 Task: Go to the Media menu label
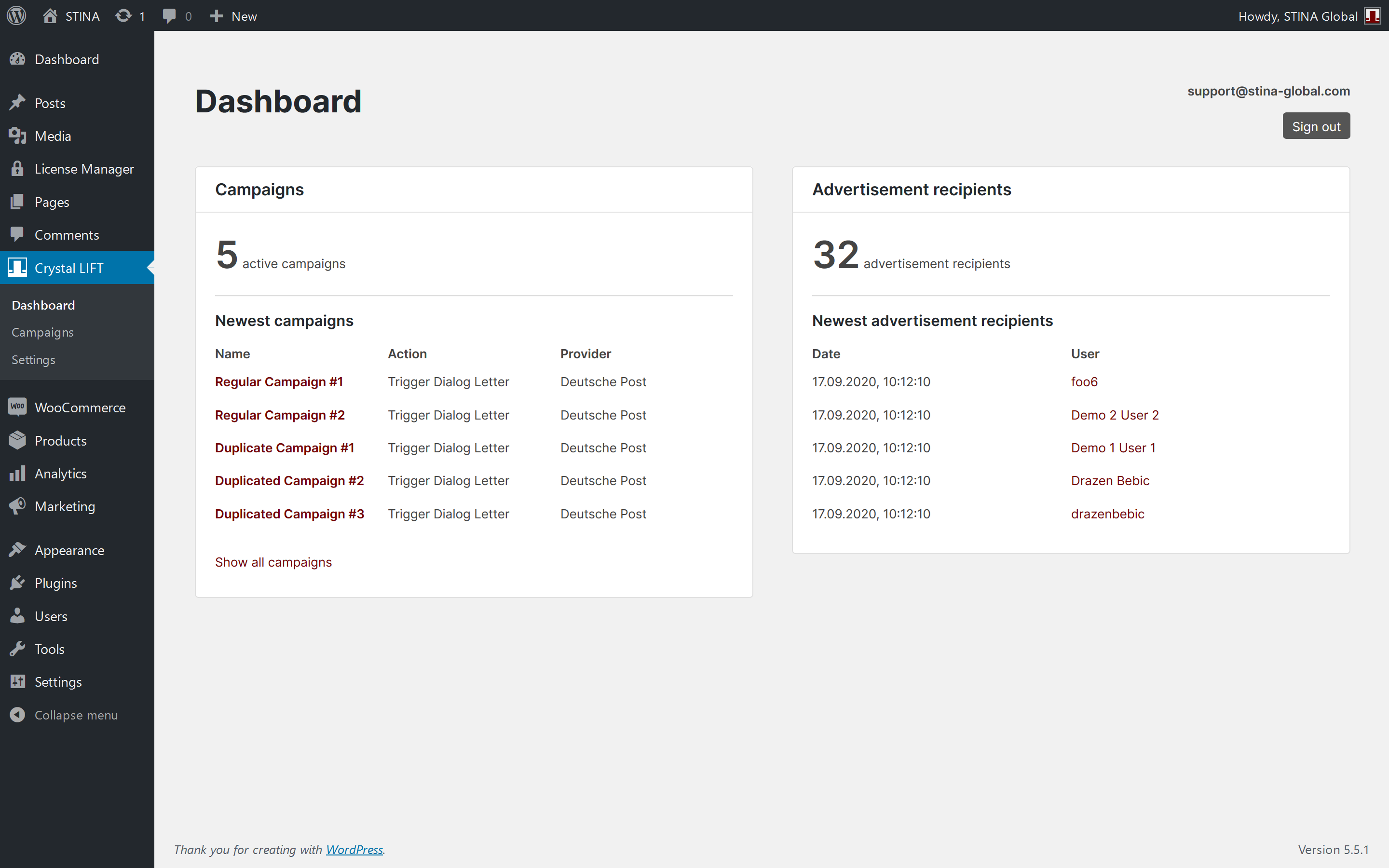[x=53, y=136]
